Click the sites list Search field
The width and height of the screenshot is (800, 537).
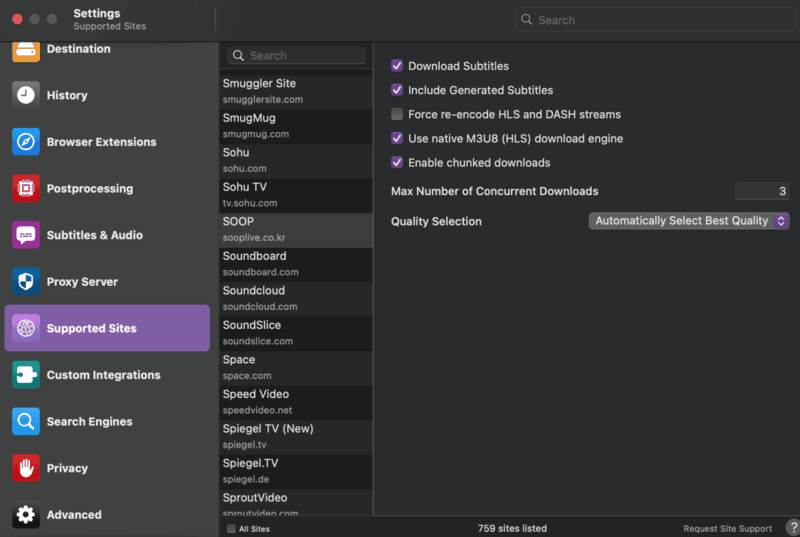296,55
